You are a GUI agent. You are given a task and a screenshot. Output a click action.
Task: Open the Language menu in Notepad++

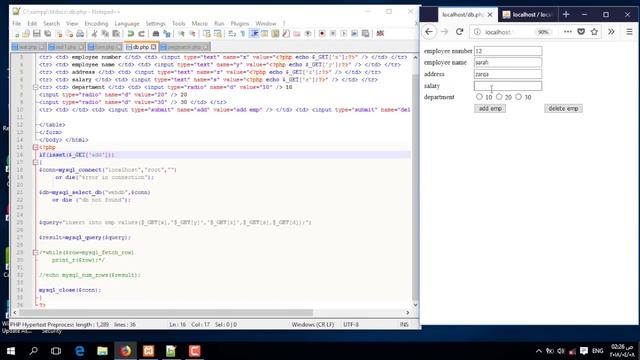[x=127, y=24]
